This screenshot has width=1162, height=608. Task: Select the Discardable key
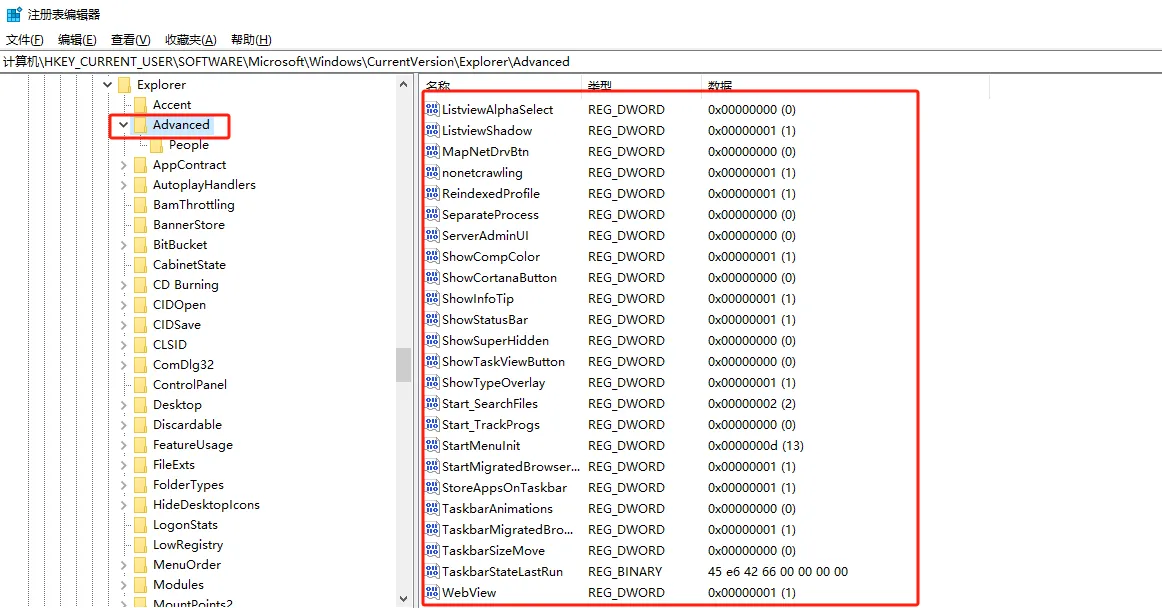coord(187,425)
